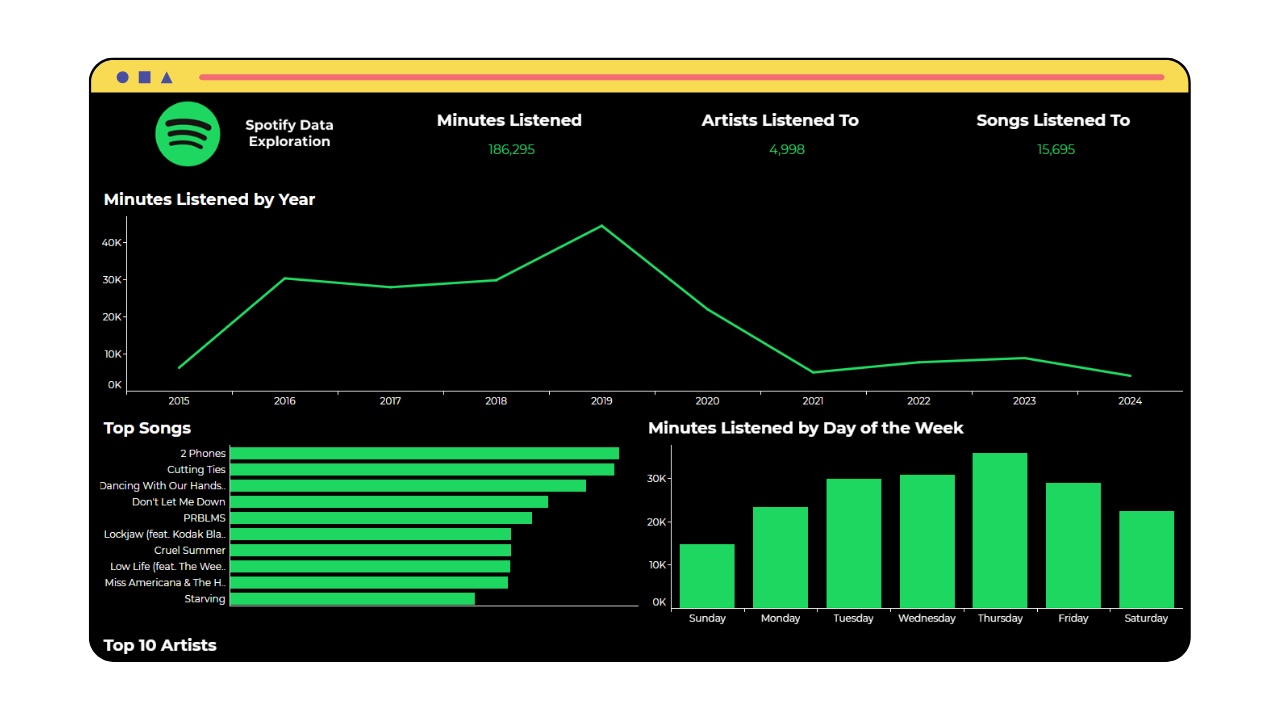This screenshot has width=1280, height=720.
Task: Click the Top 10 Artists heading
Action: pos(160,645)
